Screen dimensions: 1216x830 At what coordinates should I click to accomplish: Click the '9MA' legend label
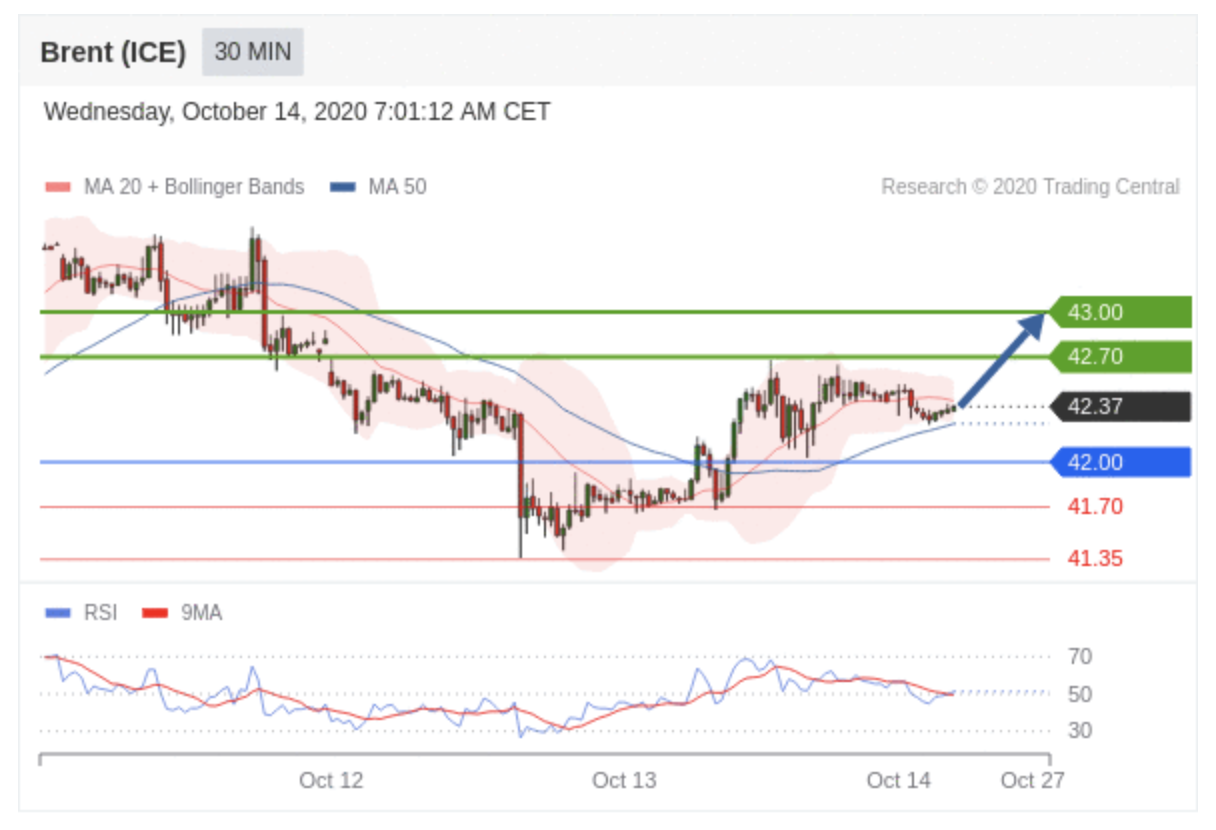(201, 613)
